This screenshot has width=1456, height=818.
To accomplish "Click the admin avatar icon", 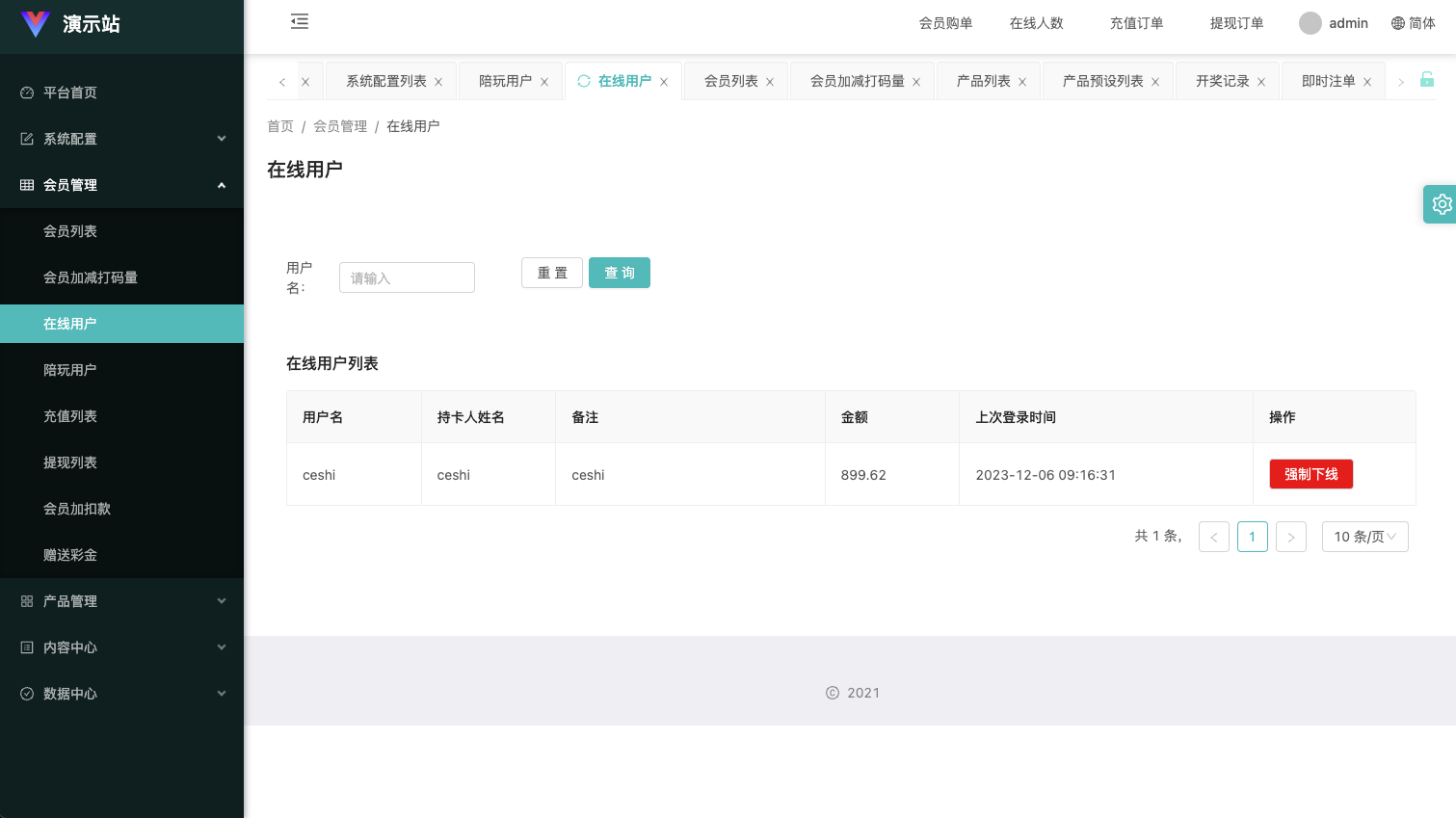I will (1310, 23).
